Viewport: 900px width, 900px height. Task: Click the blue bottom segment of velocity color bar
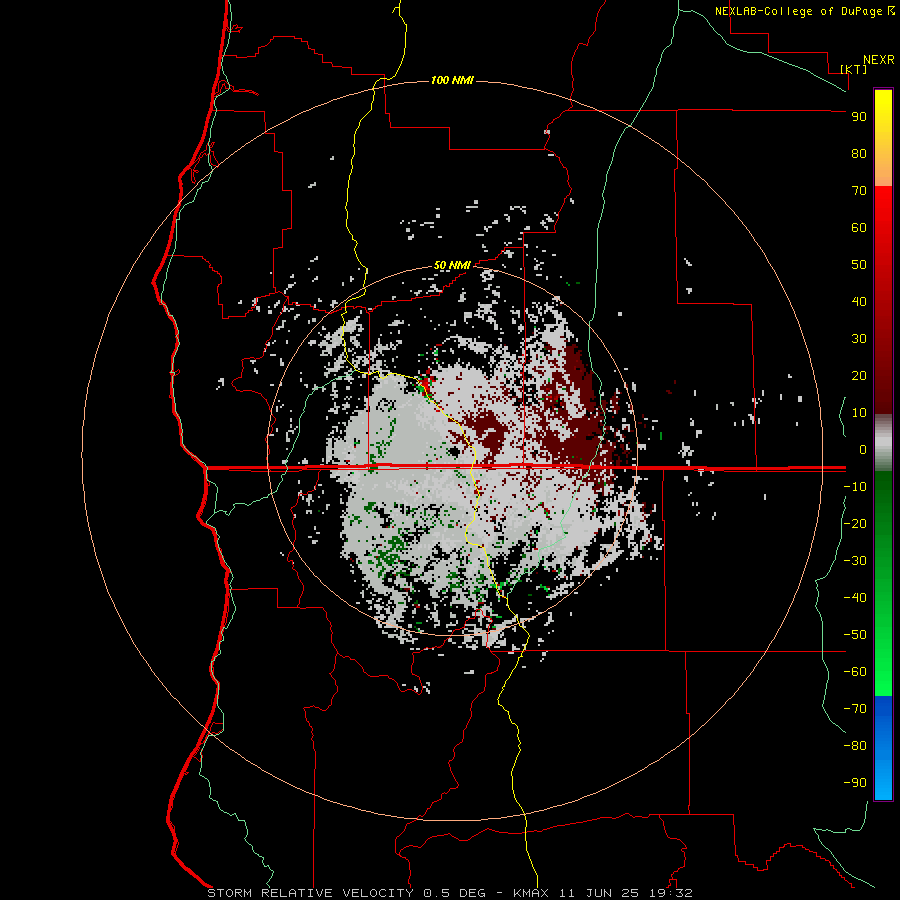click(x=883, y=748)
